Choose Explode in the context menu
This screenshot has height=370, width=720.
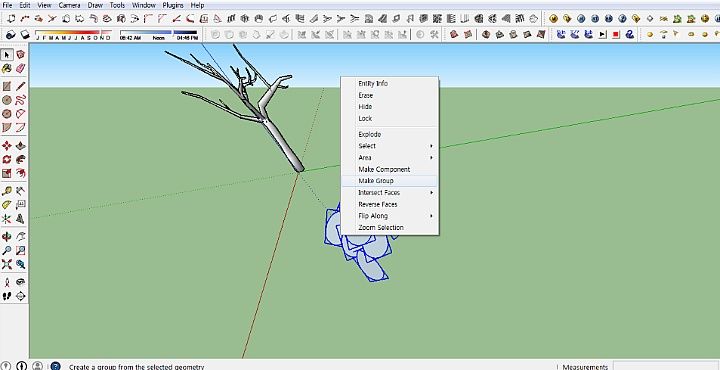pyautogui.click(x=390, y=135)
